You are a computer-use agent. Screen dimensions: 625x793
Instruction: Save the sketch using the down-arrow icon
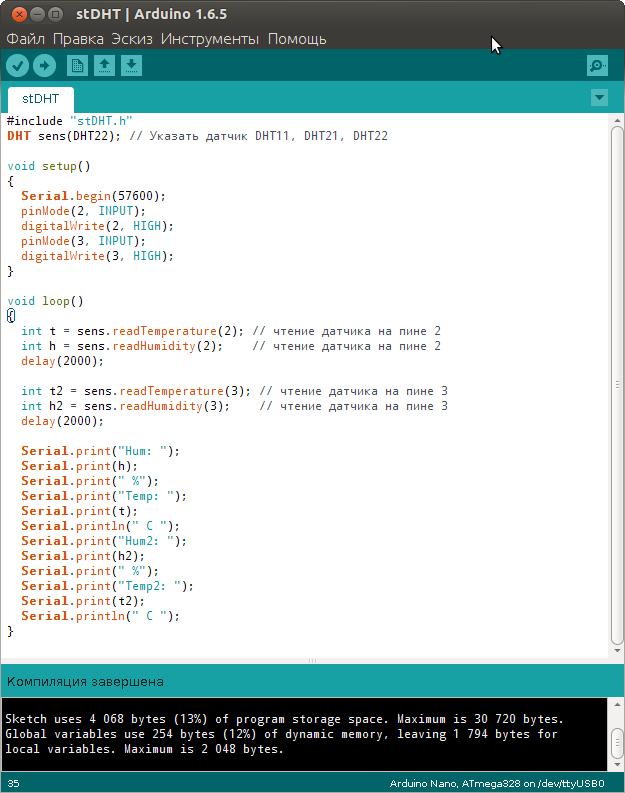click(x=131, y=66)
